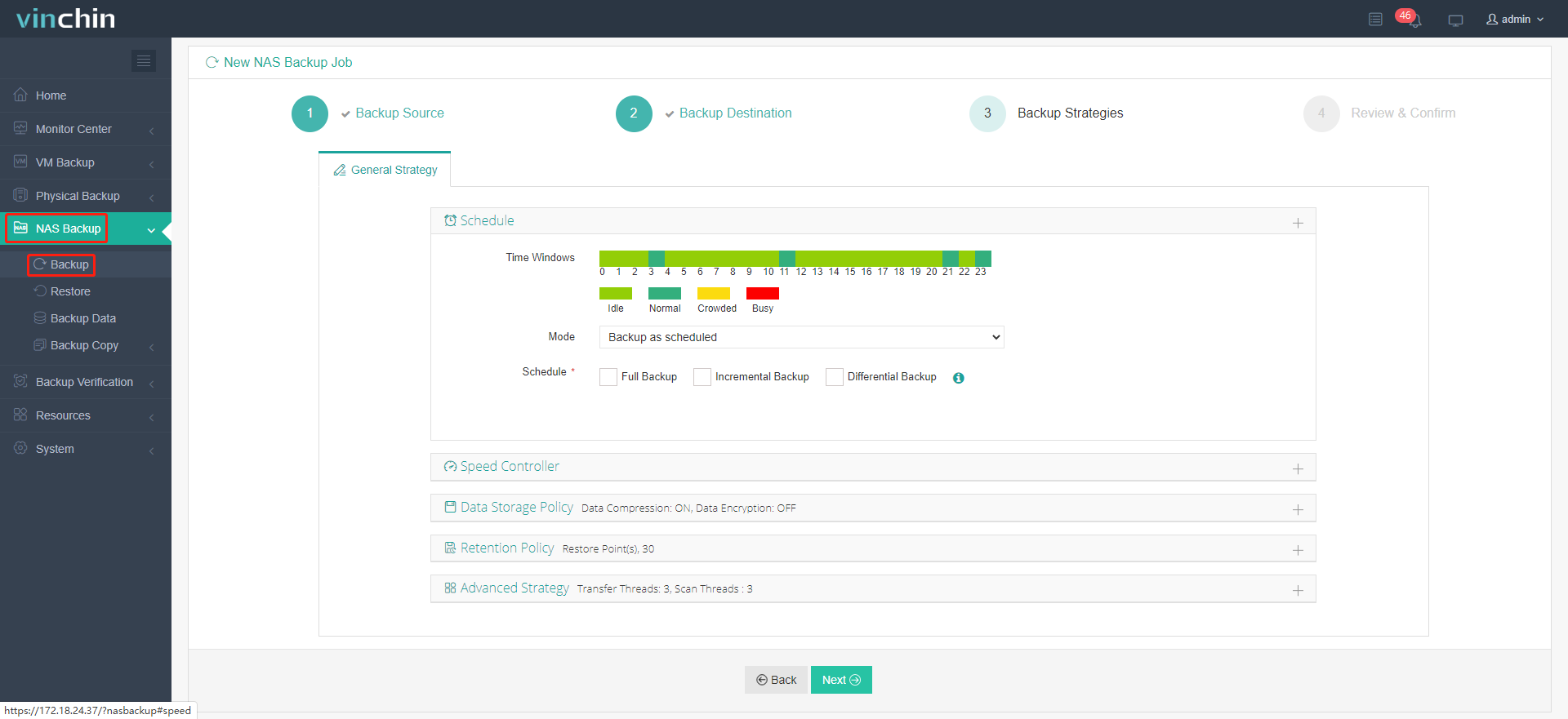Click the refresh icon beside New NAS Backup Job

pyautogui.click(x=212, y=62)
